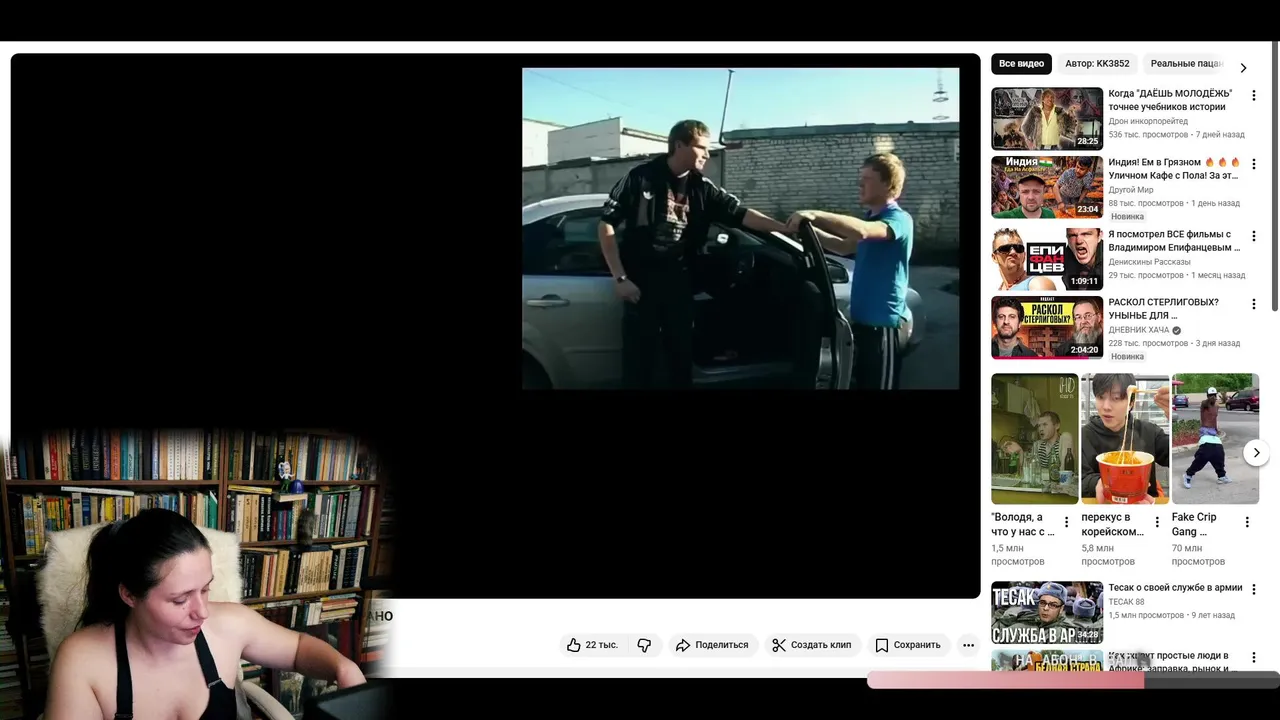This screenshot has width=1280, height=720.
Task: Open Дрон инкорпорейтед channel name
Action: click(1148, 121)
